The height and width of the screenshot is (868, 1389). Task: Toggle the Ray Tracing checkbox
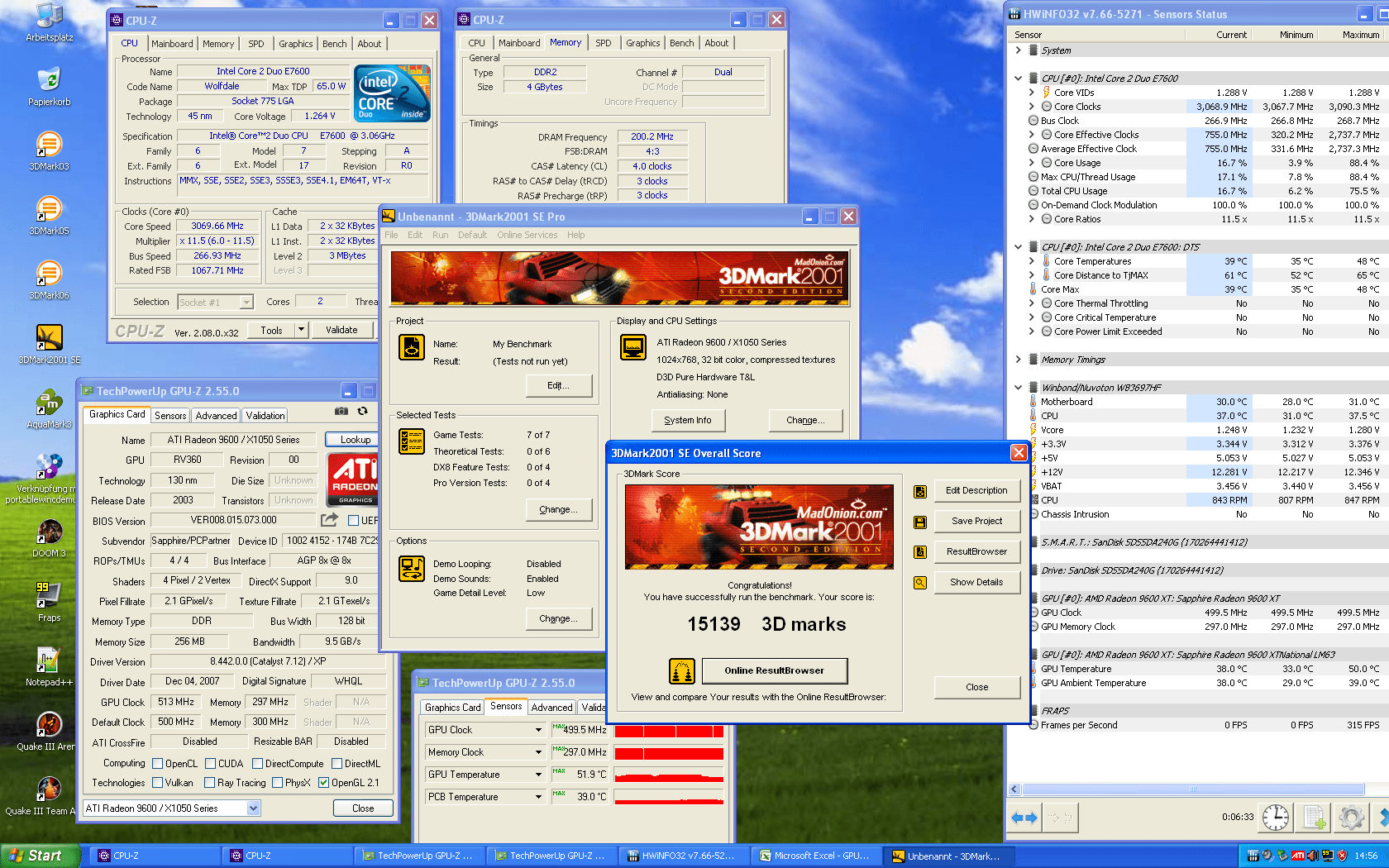click(x=210, y=783)
